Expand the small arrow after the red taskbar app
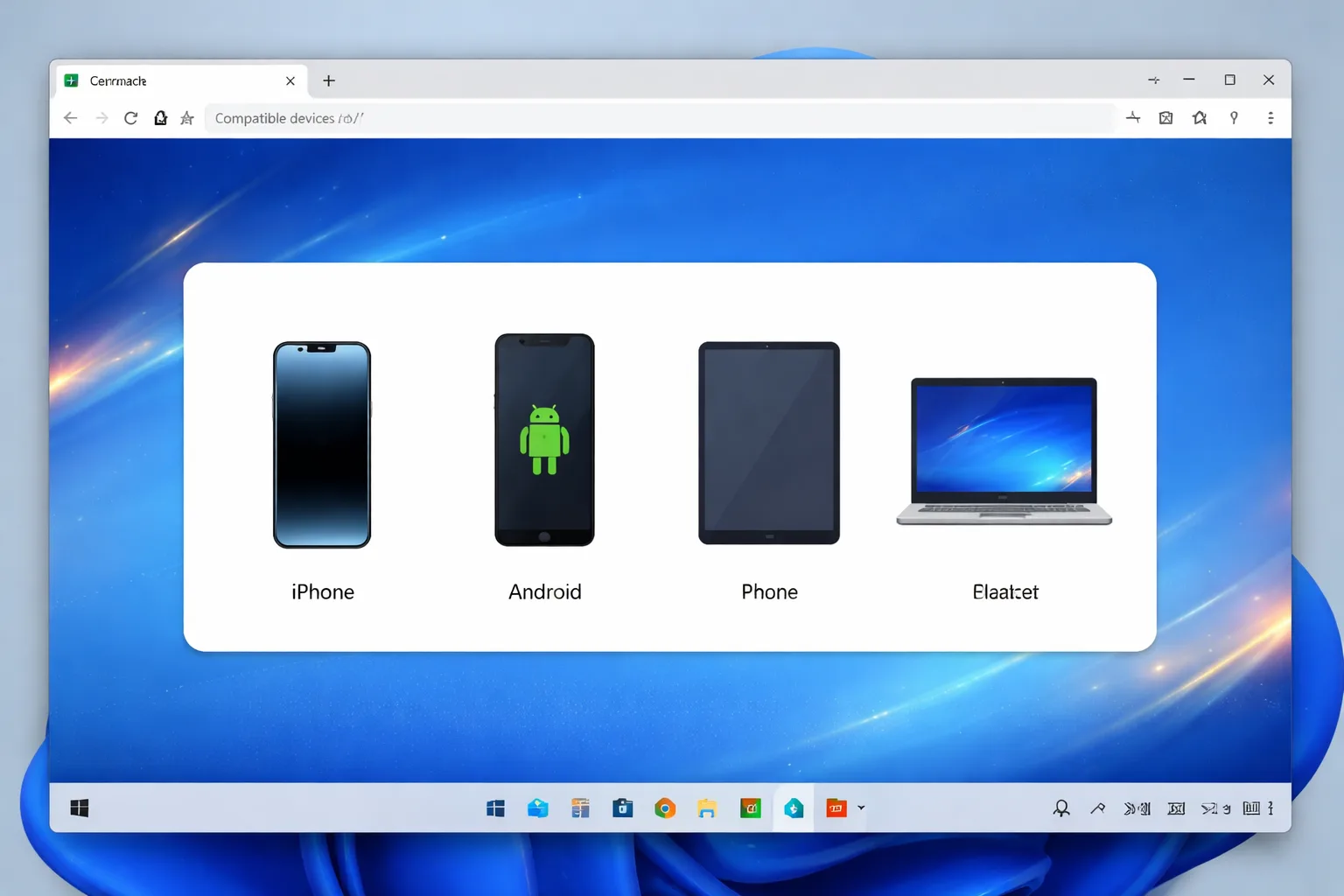1344x896 pixels. 861,808
